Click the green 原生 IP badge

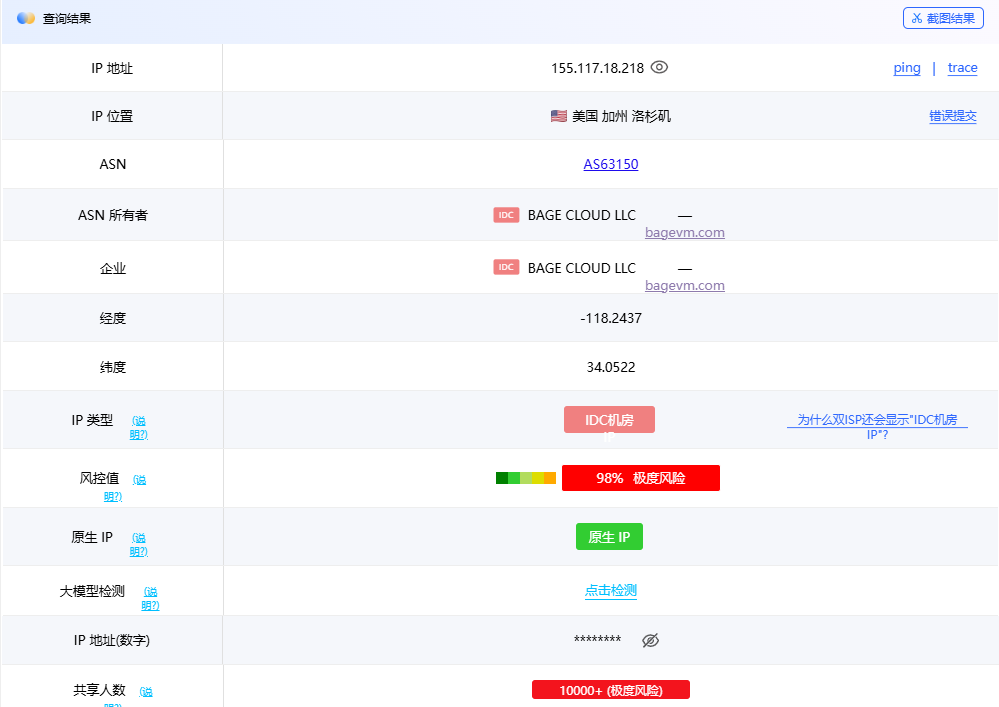coord(609,537)
